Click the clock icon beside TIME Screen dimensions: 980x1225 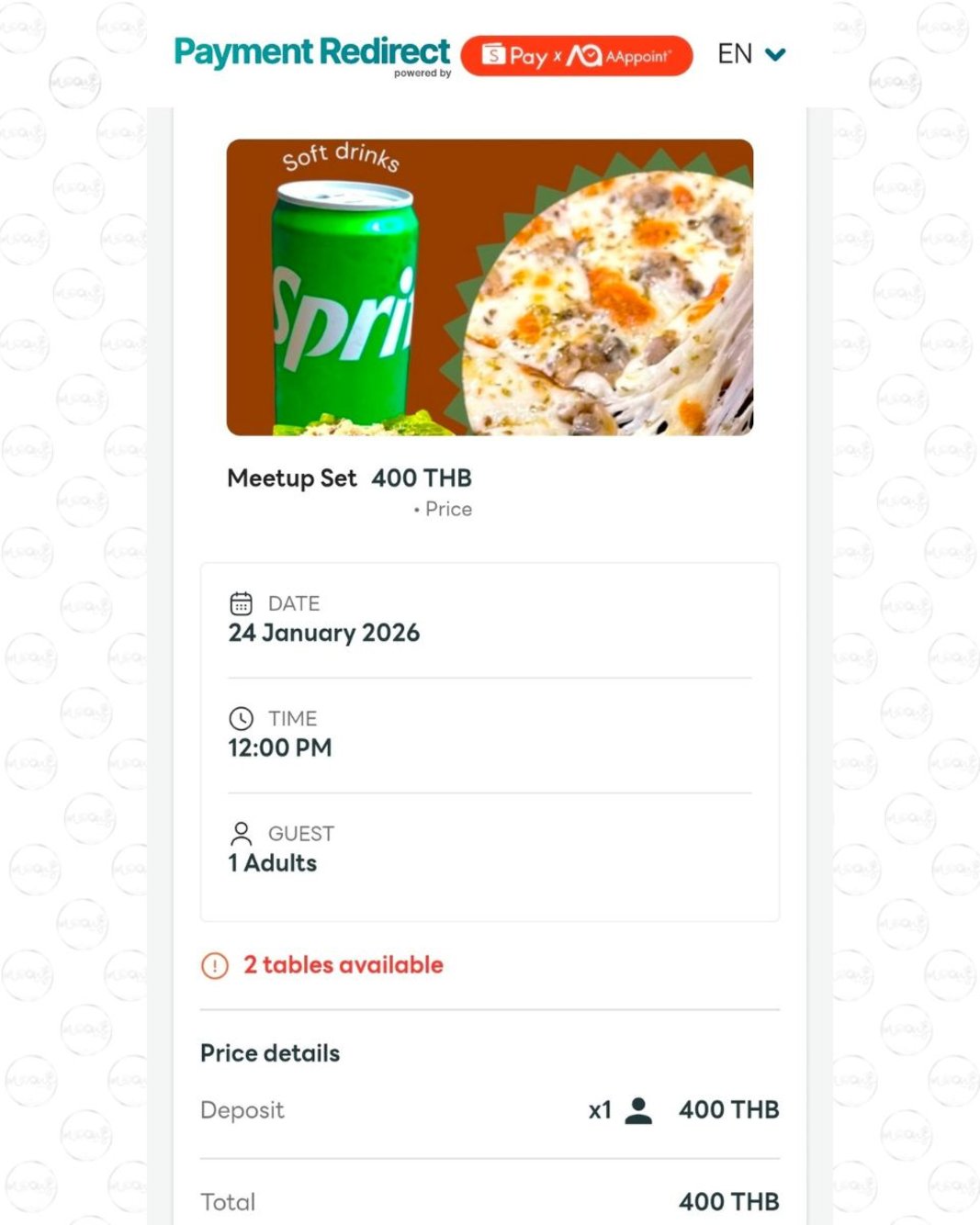pyautogui.click(x=241, y=718)
